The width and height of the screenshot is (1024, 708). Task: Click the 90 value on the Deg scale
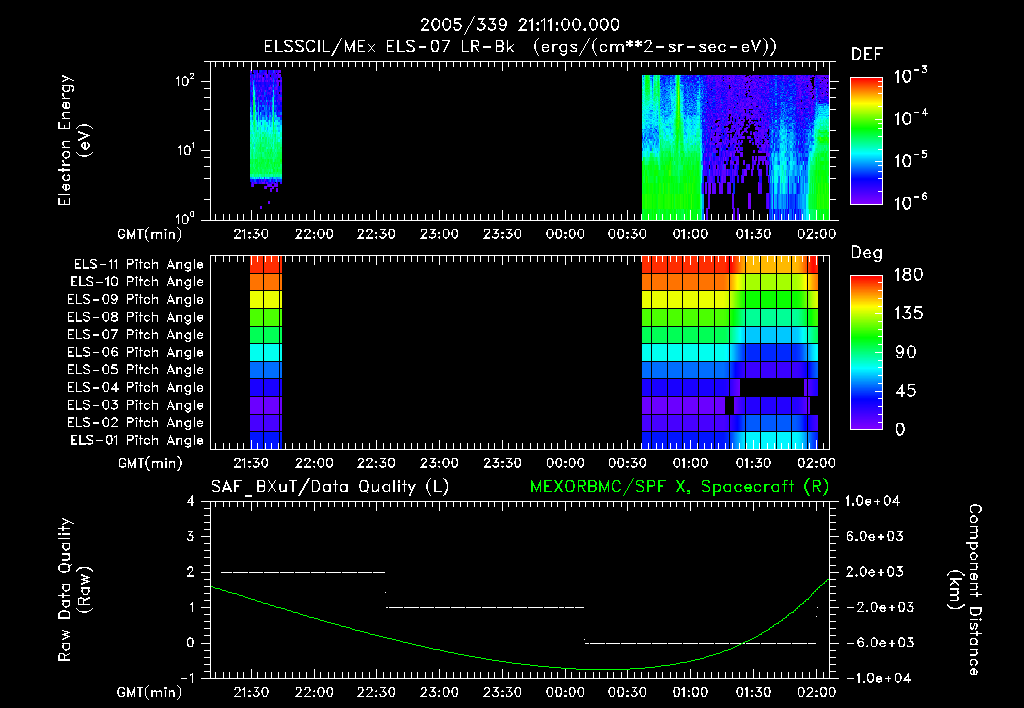coord(905,352)
